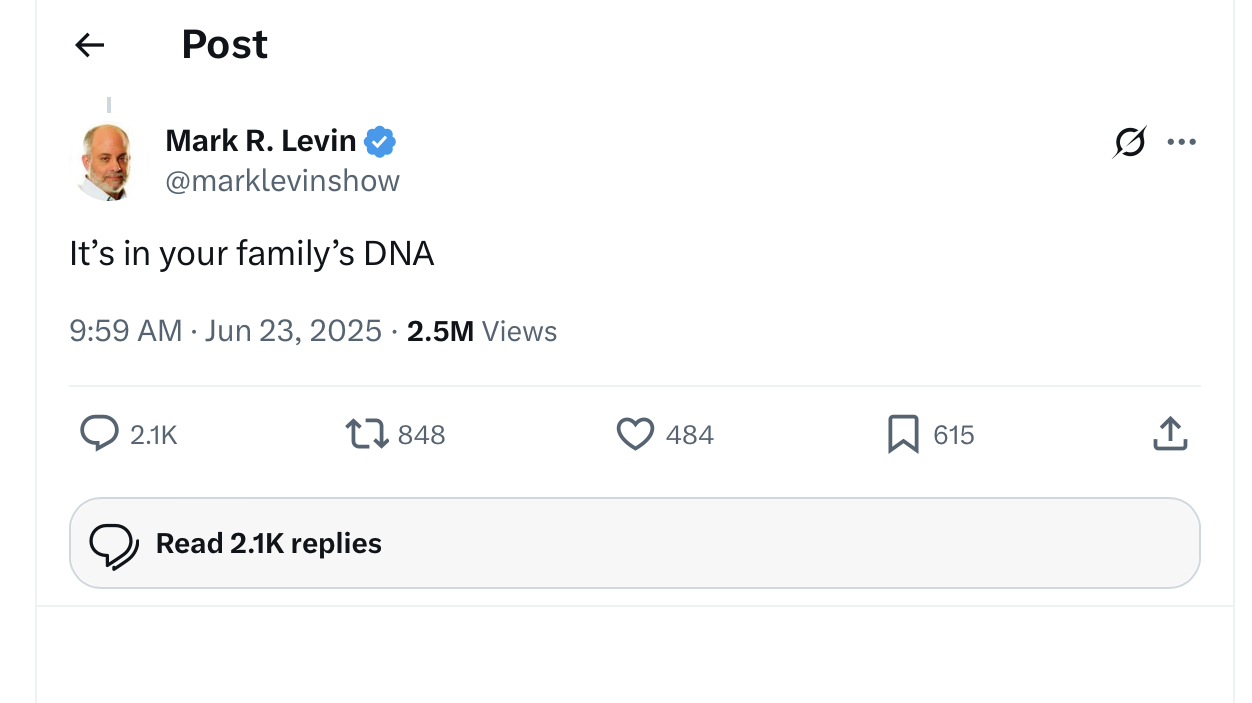Open the @marklevinshow handle link
Screen dimensions: 1252x703
point(282,181)
